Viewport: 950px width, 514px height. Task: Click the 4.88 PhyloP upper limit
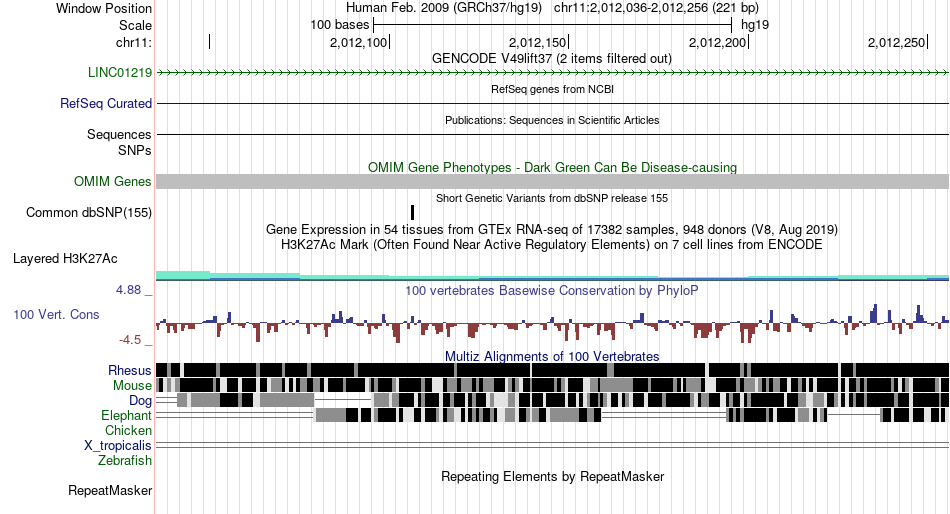(x=128, y=290)
